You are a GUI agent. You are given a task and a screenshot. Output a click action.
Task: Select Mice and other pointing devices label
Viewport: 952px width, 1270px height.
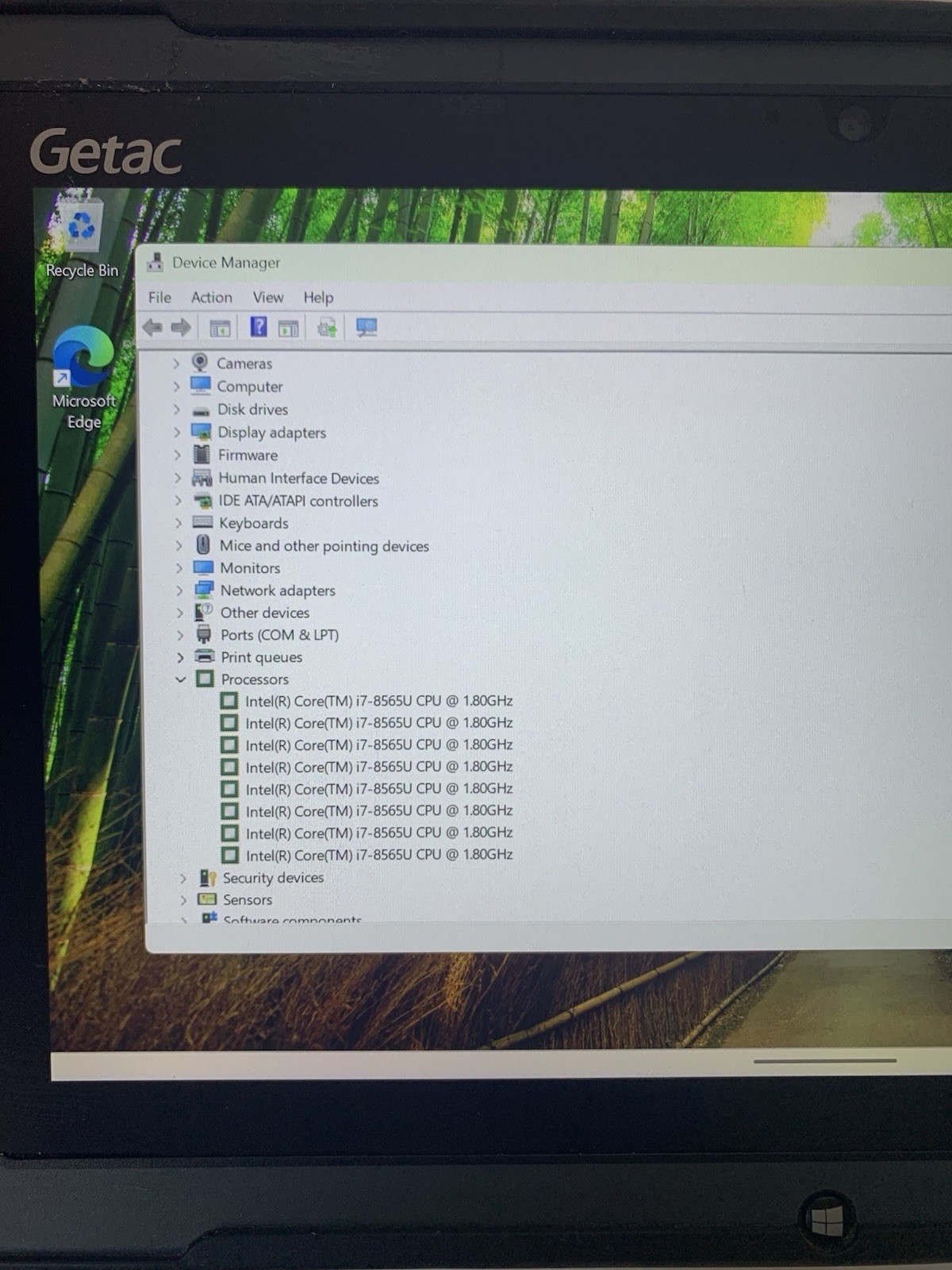tap(324, 545)
